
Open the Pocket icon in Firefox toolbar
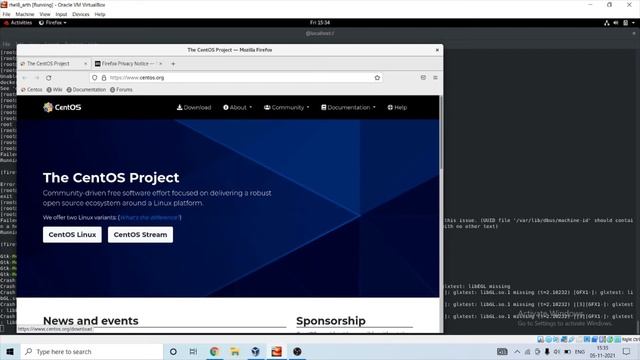pos(423,78)
